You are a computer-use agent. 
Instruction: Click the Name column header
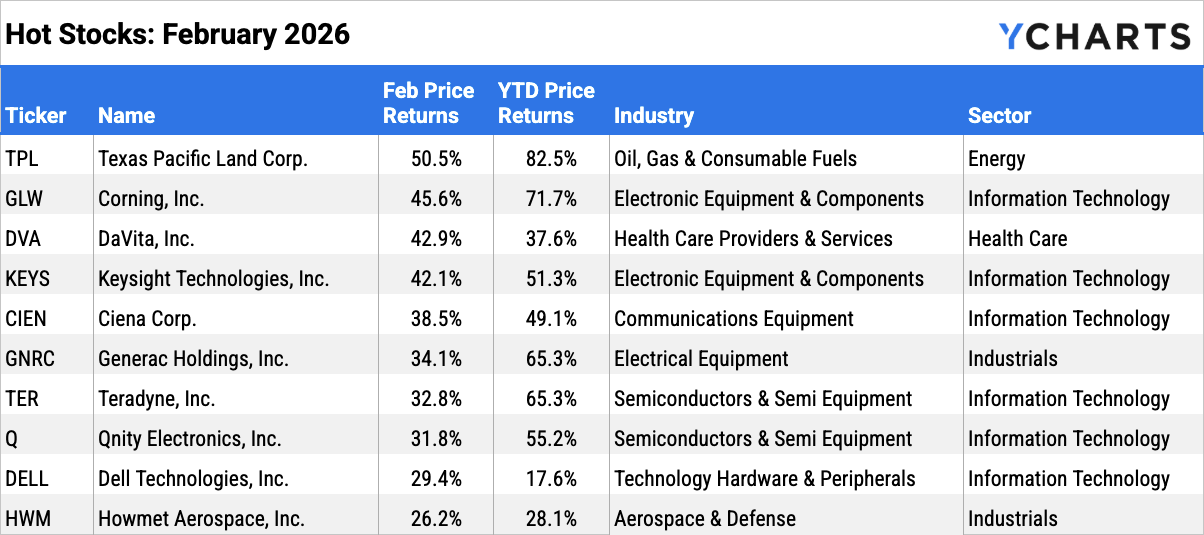click(127, 116)
